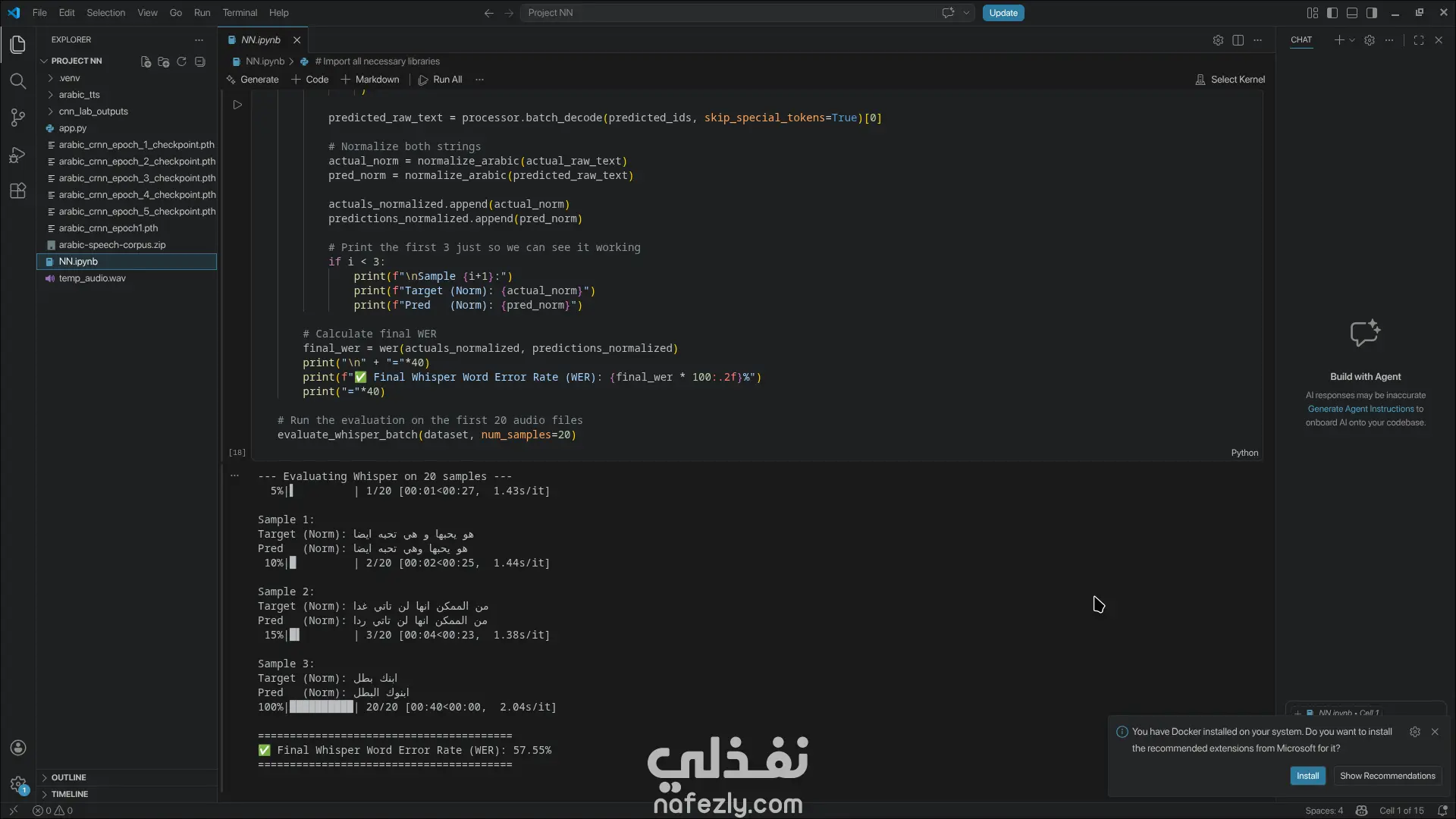This screenshot has height=819, width=1456.
Task: Toggle the primary side bar layout button
Action: click(1332, 13)
